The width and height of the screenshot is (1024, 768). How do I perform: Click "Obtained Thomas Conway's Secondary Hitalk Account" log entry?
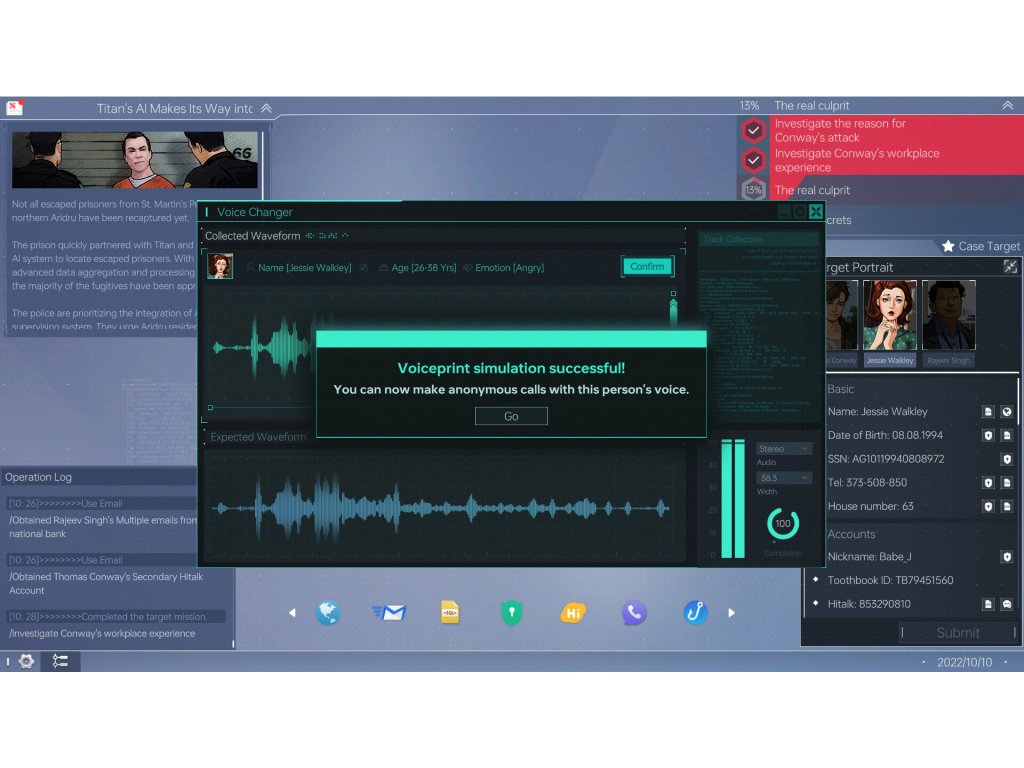click(x=106, y=584)
